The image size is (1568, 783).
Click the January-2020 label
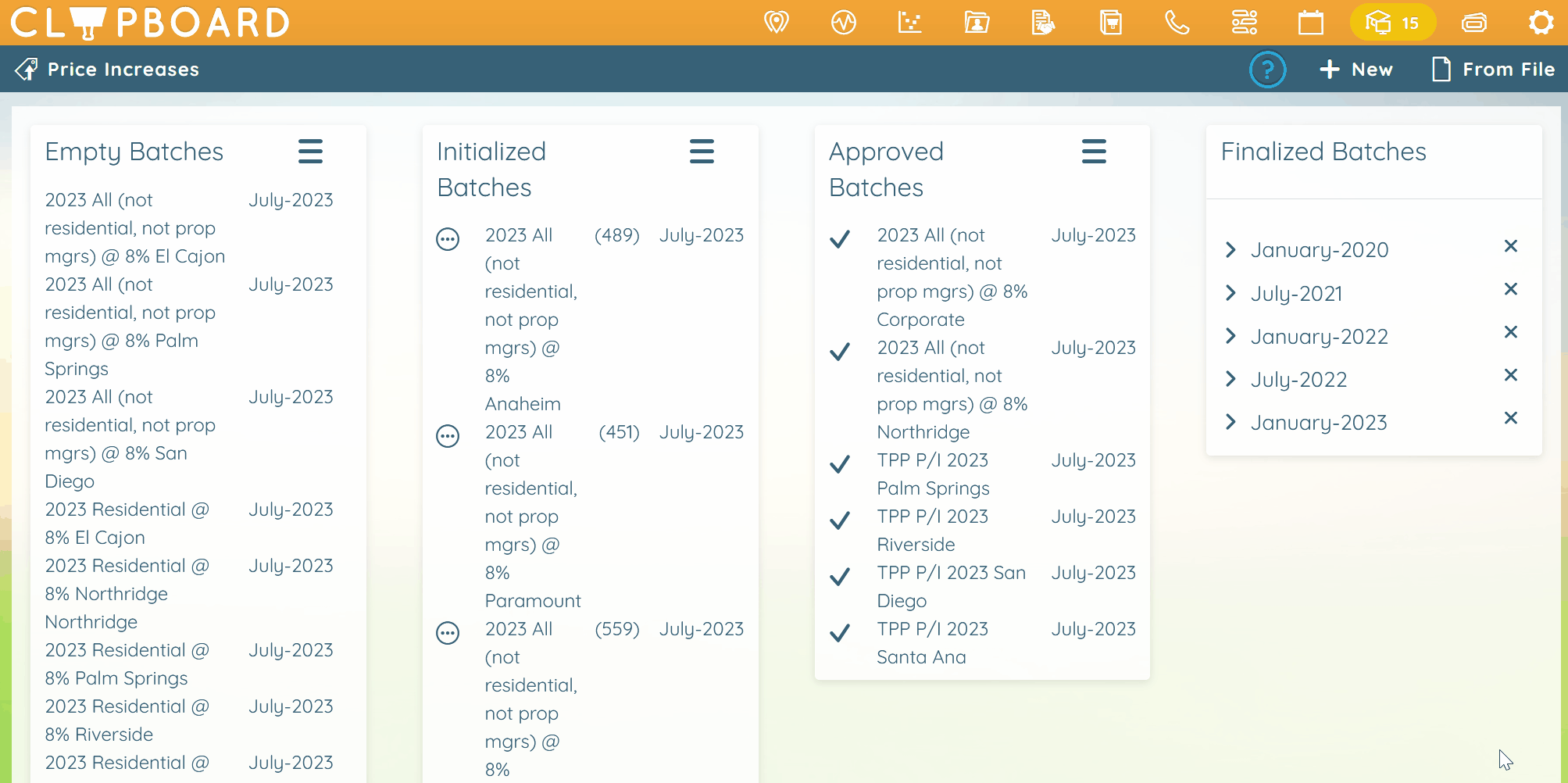(x=1320, y=250)
